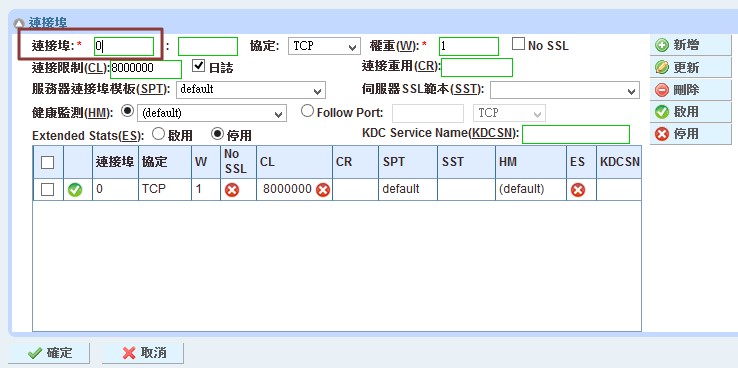Click the second port range input field
Image resolution: width=738 pixels, height=368 pixels.
click(x=208, y=46)
